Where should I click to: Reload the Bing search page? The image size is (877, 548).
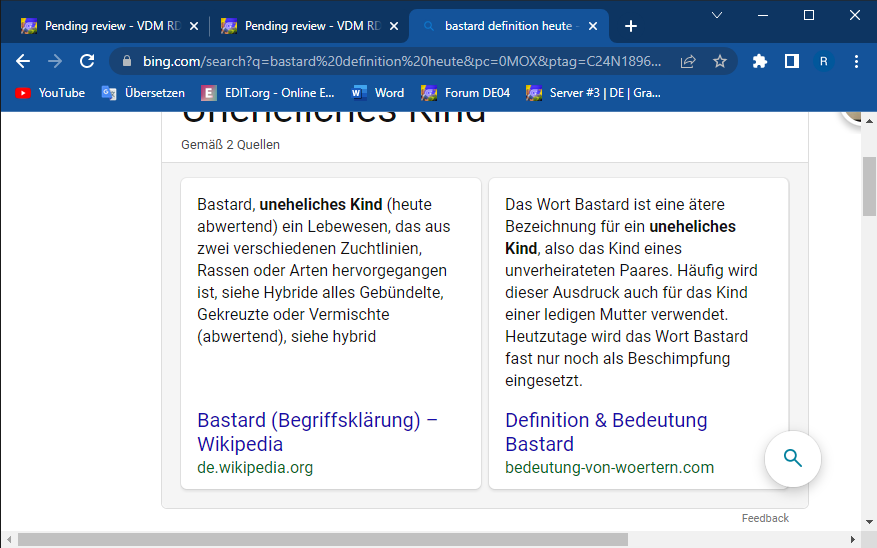[x=87, y=61]
